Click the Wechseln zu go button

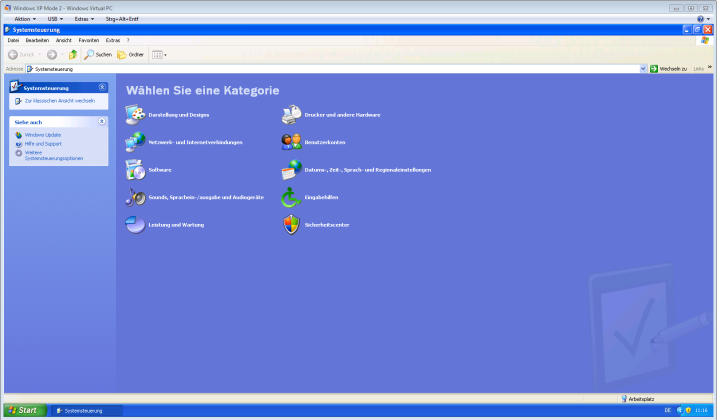669,69
